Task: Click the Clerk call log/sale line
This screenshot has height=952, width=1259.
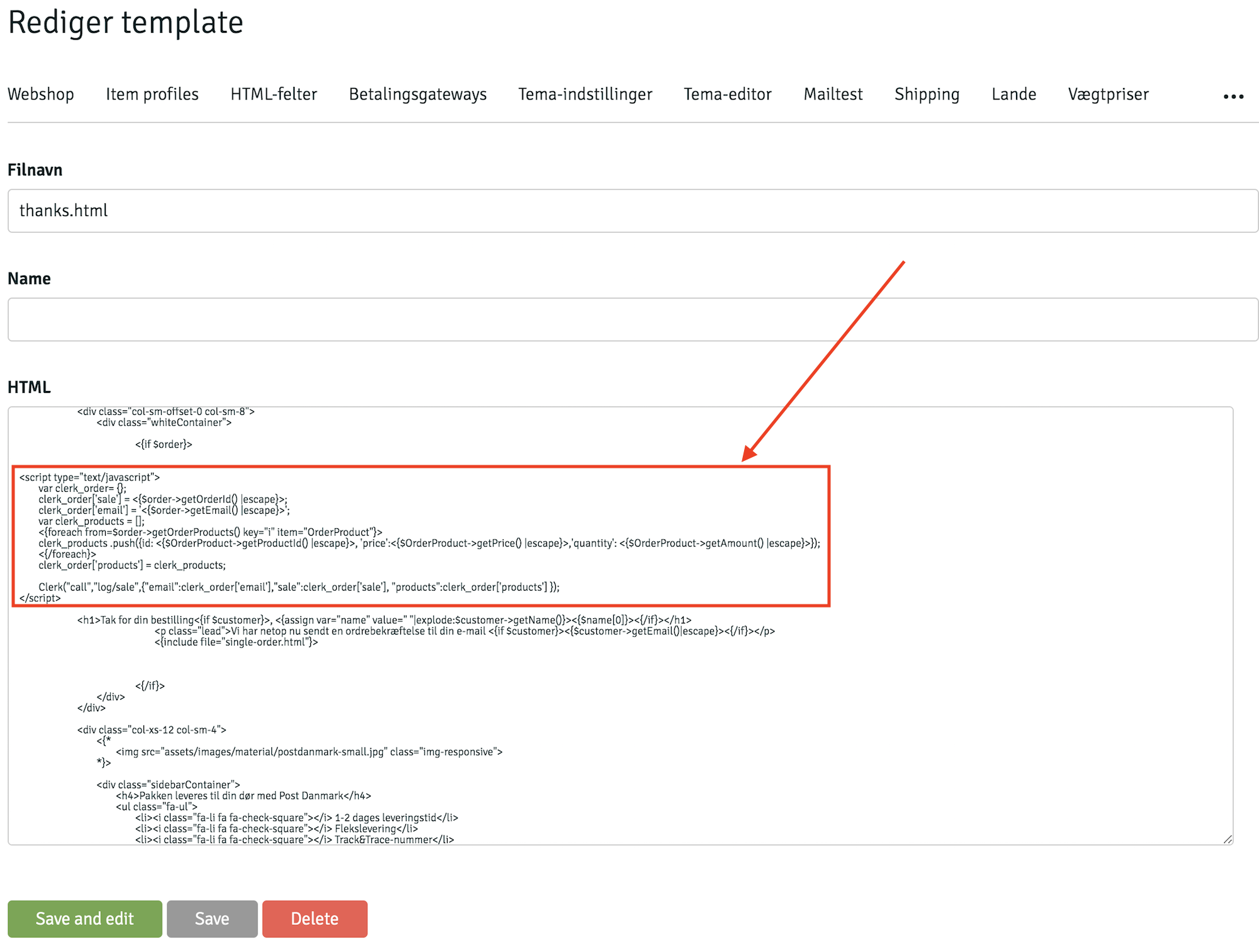Action: pyautogui.click(x=298, y=587)
